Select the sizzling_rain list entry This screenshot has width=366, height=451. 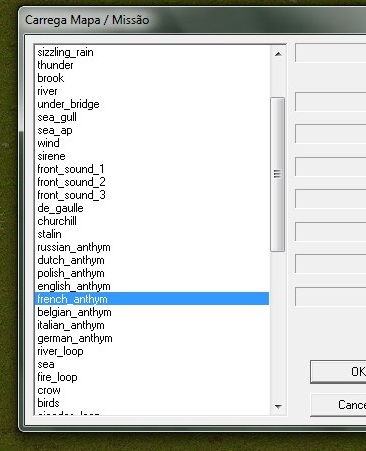(152, 52)
